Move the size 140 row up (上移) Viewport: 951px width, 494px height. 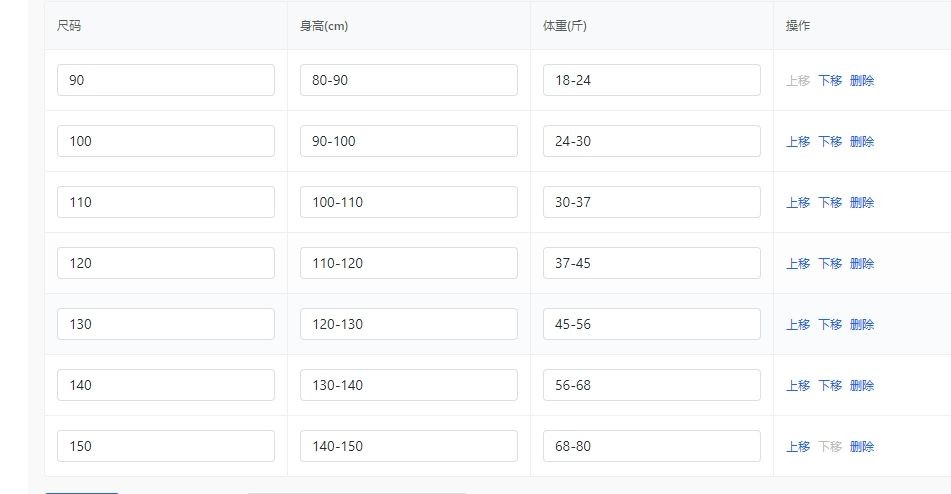coord(798,386)
